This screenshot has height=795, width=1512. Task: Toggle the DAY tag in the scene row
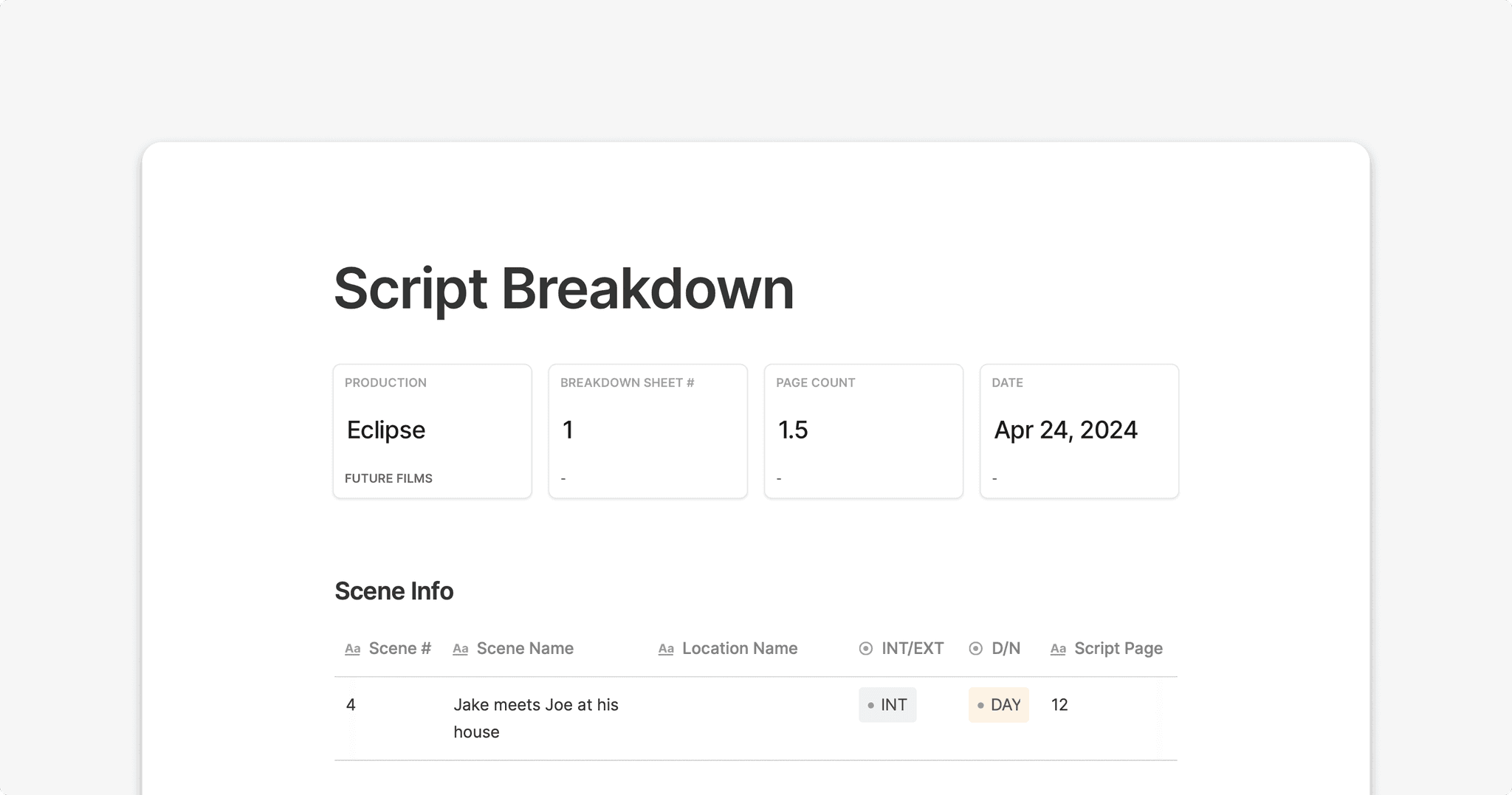pos(998,705)
